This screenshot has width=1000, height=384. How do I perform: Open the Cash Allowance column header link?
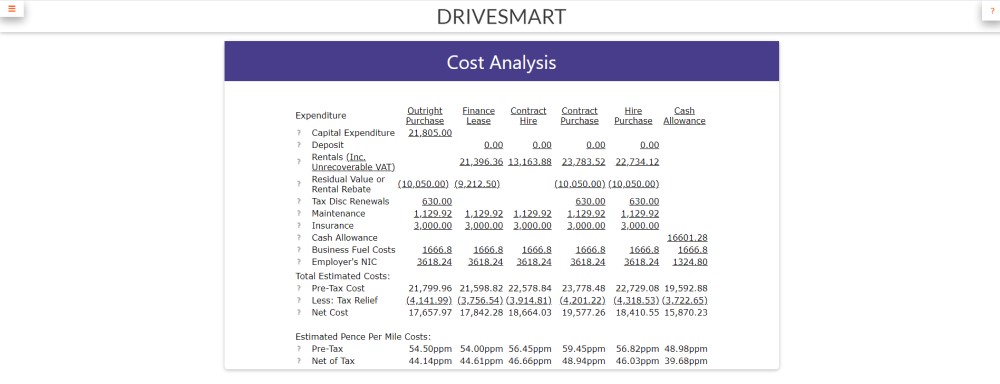(684, 115)
